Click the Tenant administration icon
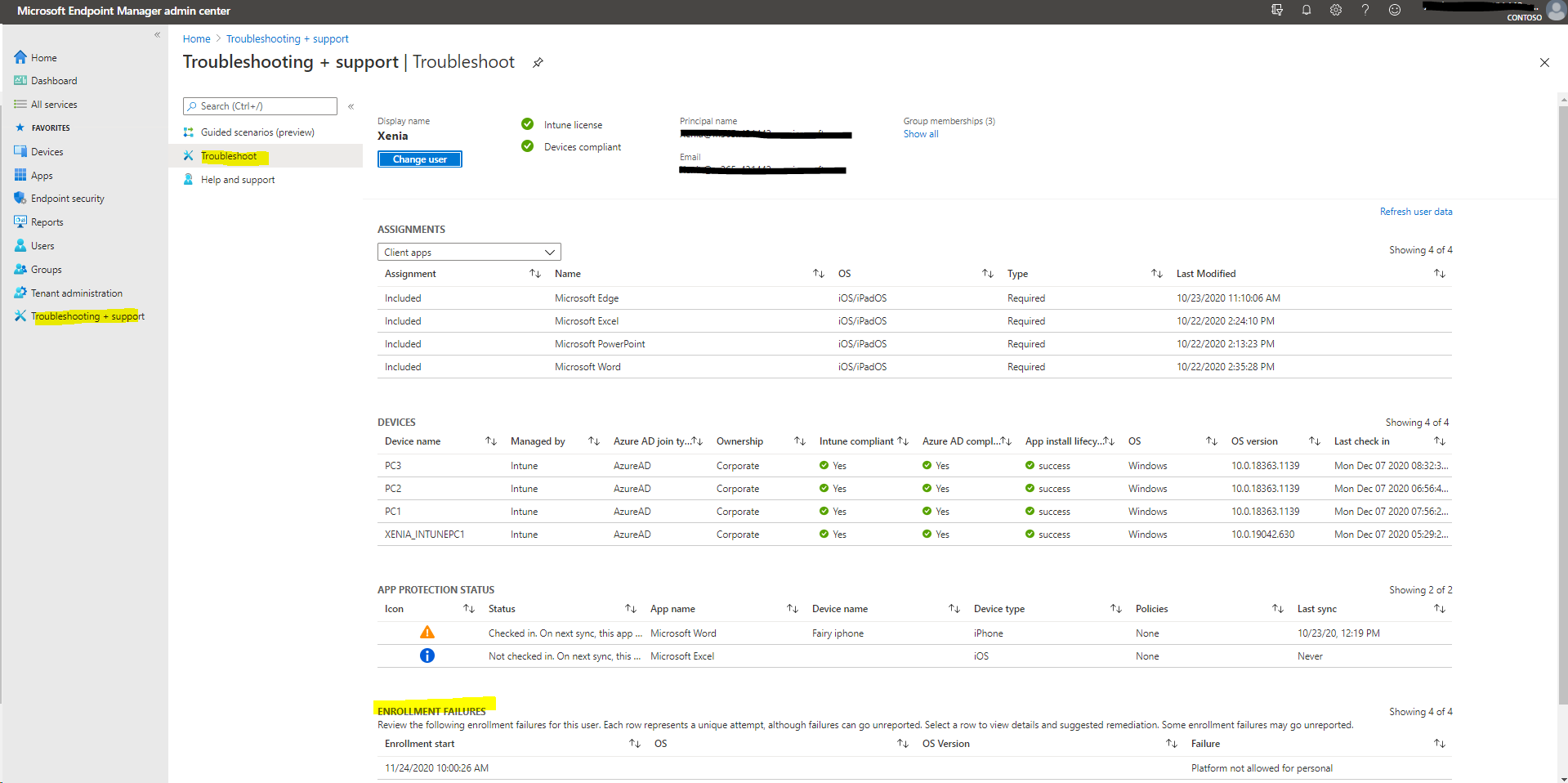This screenshot has width=1568, height=783. [20, 293]
